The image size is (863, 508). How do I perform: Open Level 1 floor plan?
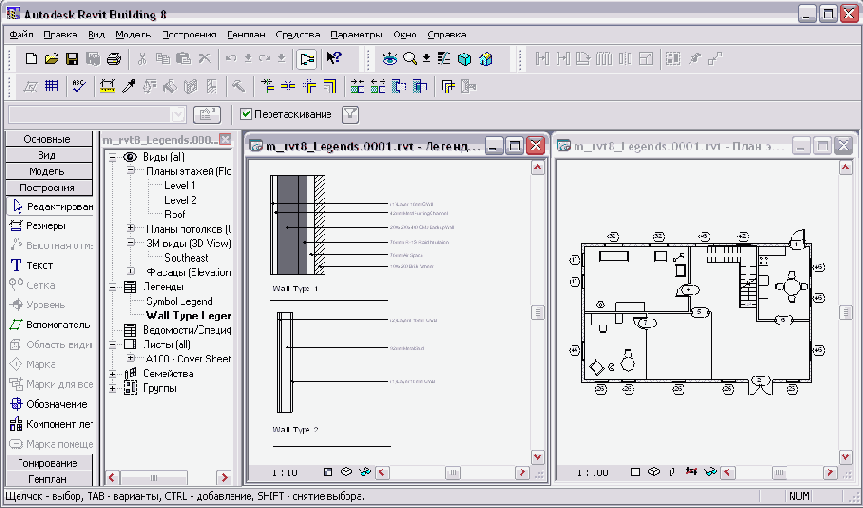tap(179, 185)
